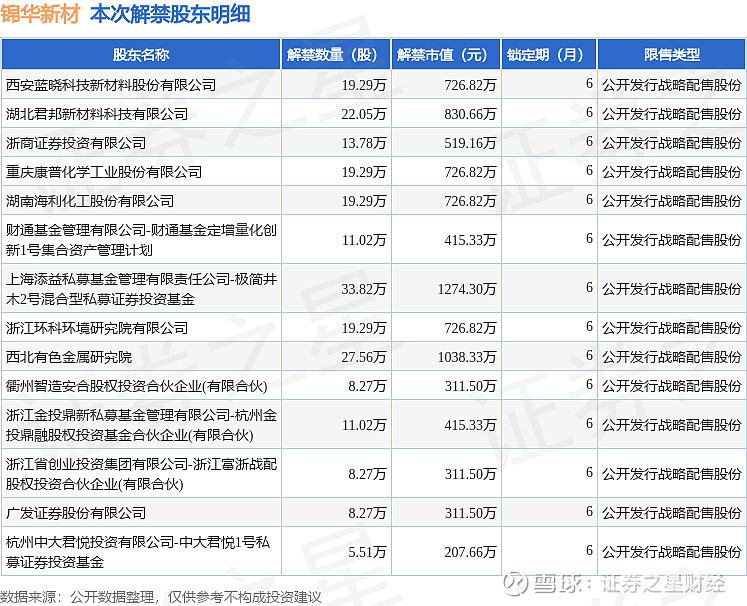
Task: Click the 锁定期（月） column header
Action: pos(549,55)
